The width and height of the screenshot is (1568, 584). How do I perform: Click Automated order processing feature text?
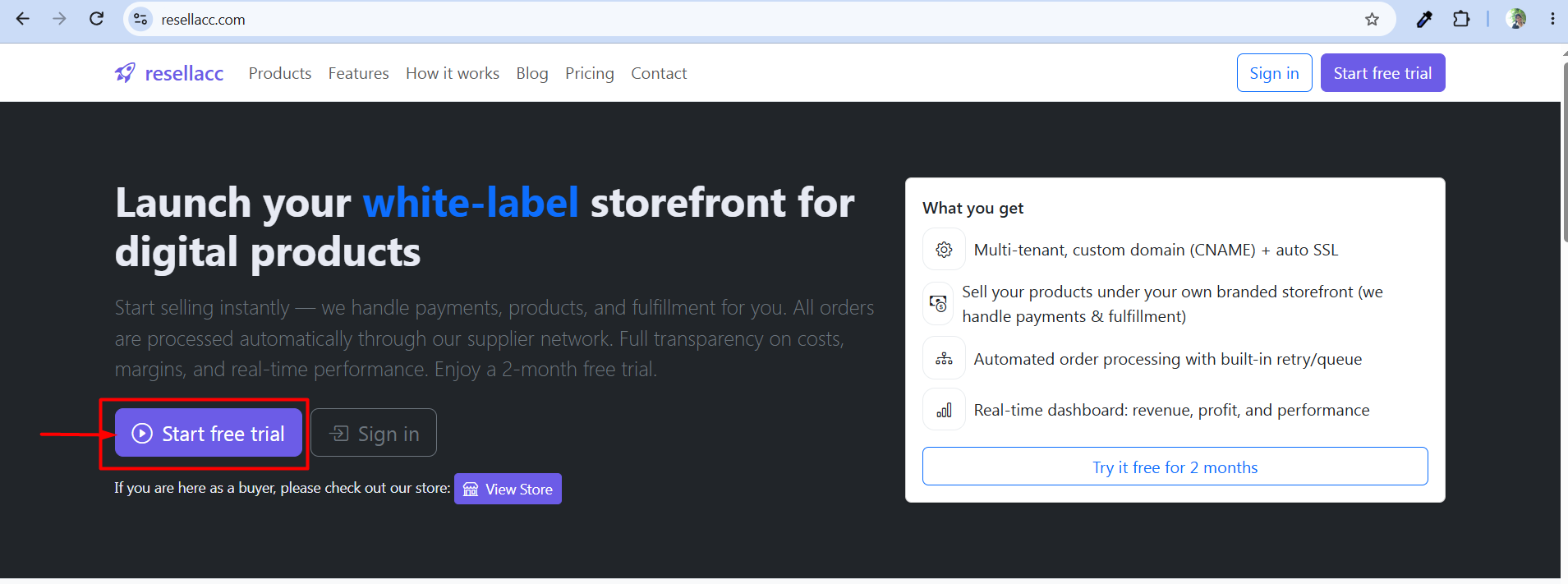tap(1167, 359)
